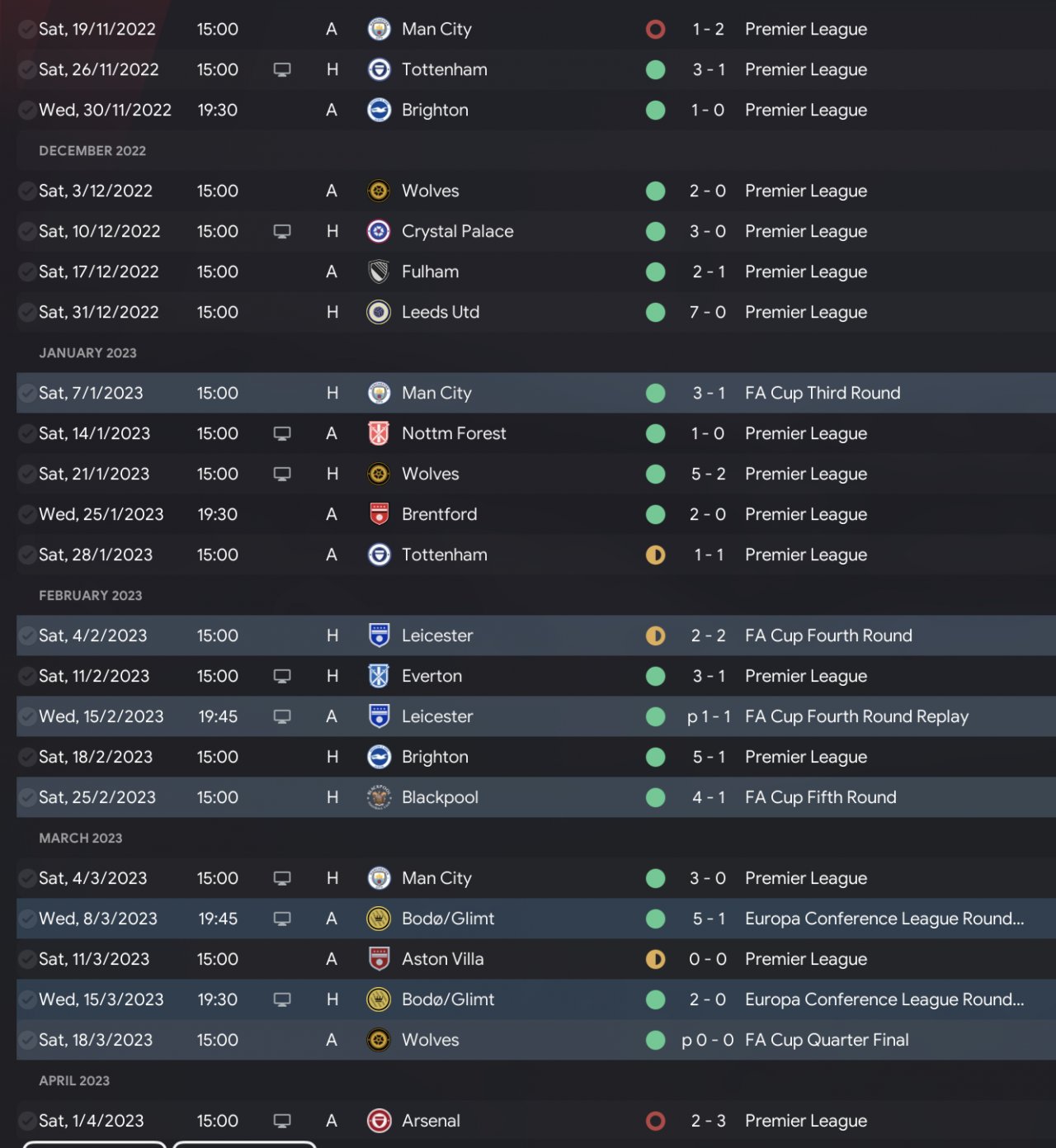Toggle the check circle beside Sat, 31/12/2022
This screenshot has width=1056, height=1148.
coord(26,312)
